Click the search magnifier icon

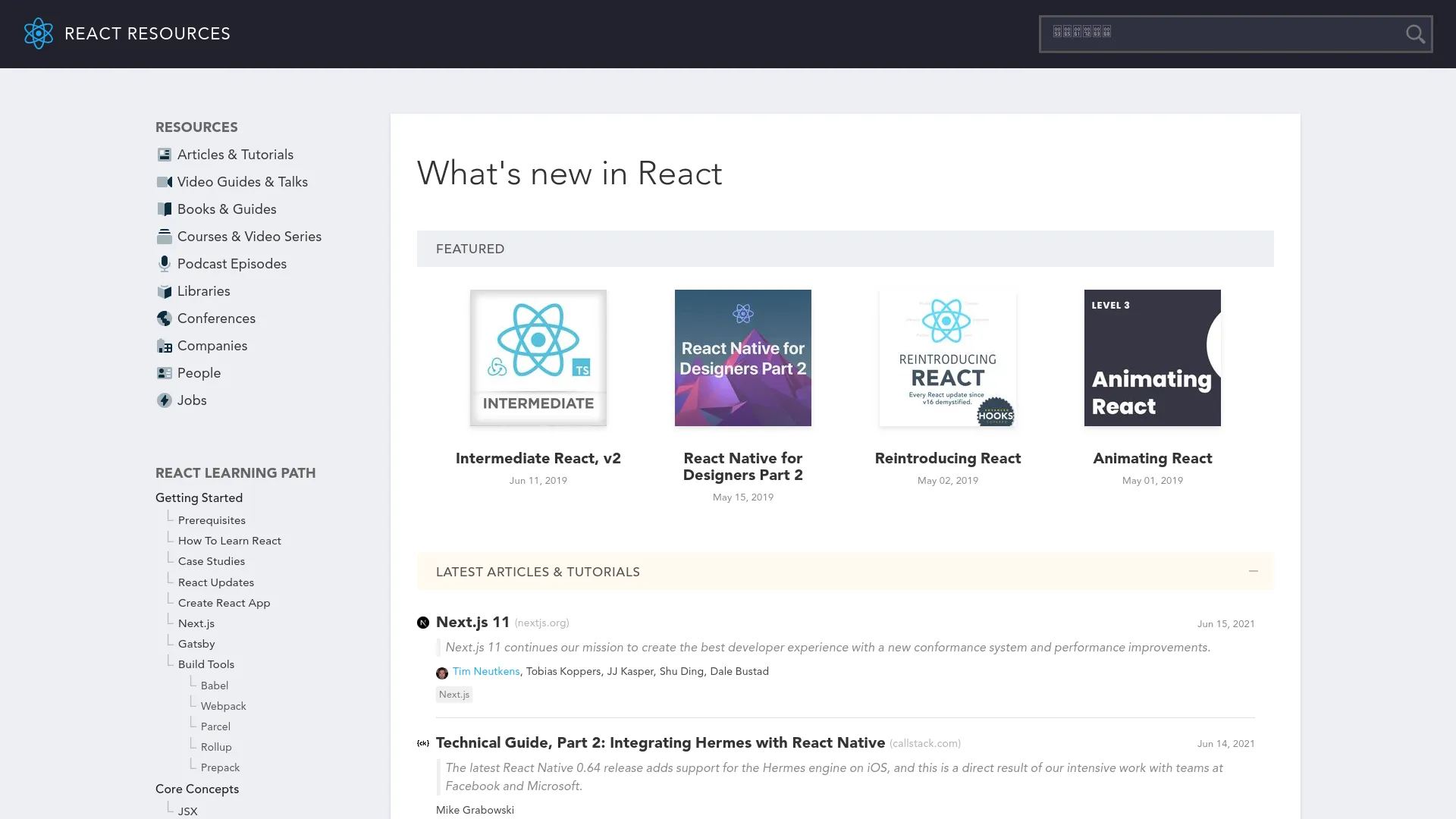1415,34
